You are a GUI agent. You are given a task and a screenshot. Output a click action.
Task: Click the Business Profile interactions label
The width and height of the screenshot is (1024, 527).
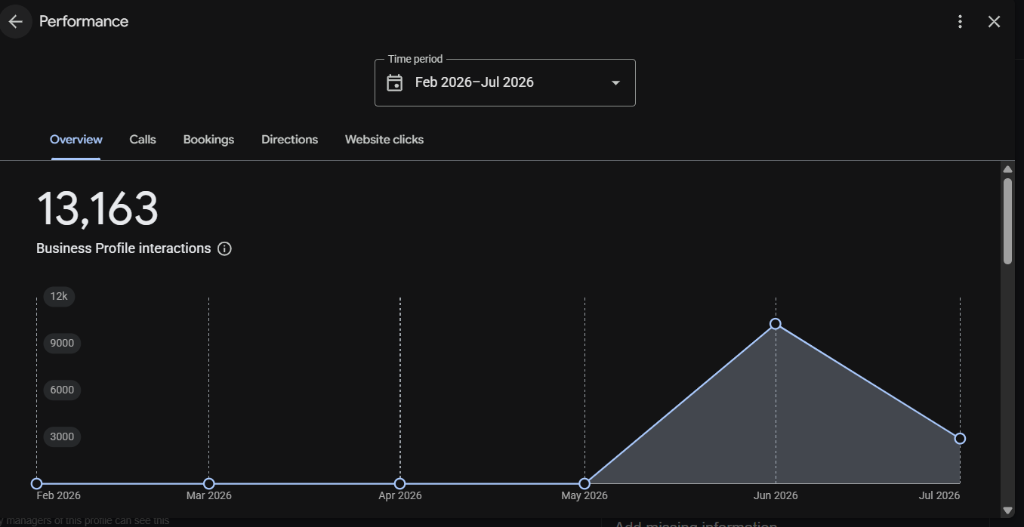(123, 249)
